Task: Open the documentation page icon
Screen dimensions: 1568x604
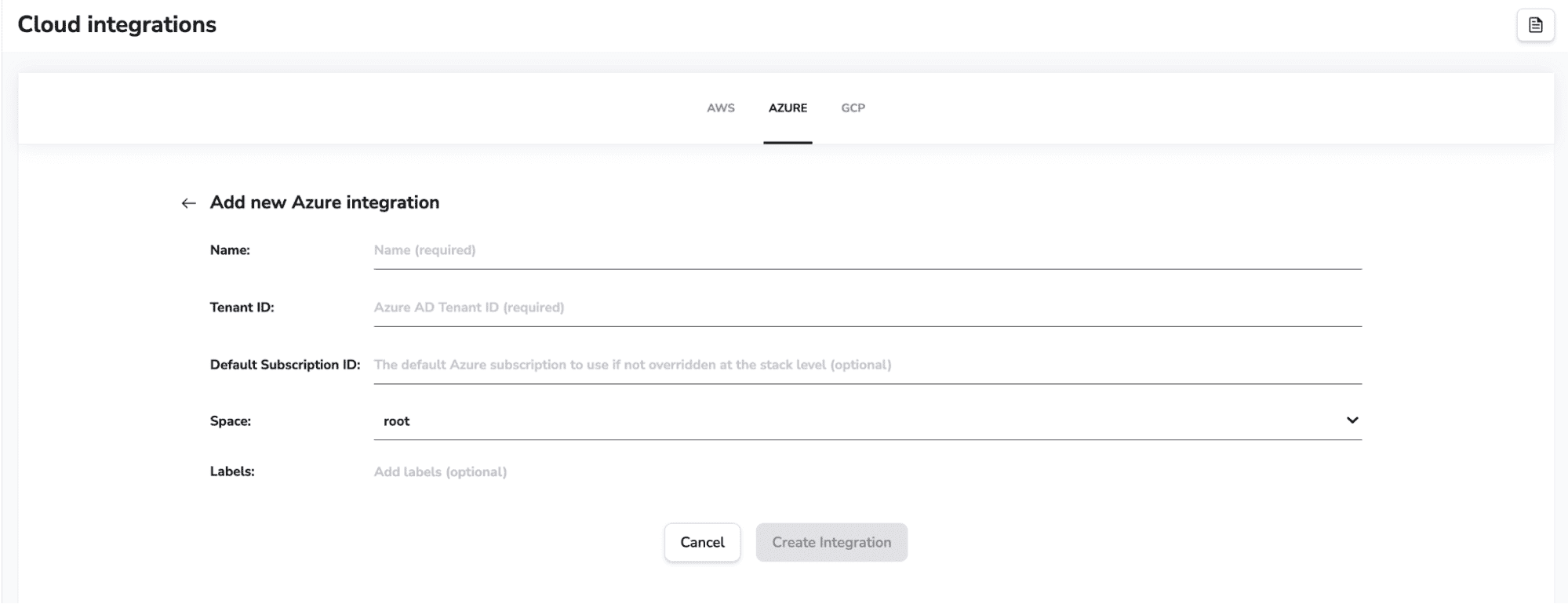Action: click(1535, 25)
